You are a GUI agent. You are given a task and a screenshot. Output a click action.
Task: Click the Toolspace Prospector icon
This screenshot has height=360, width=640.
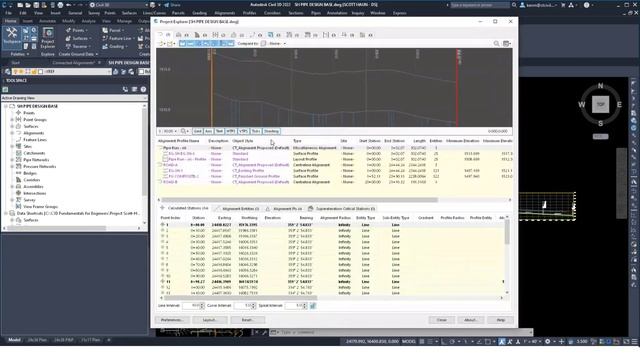point(5,89)
